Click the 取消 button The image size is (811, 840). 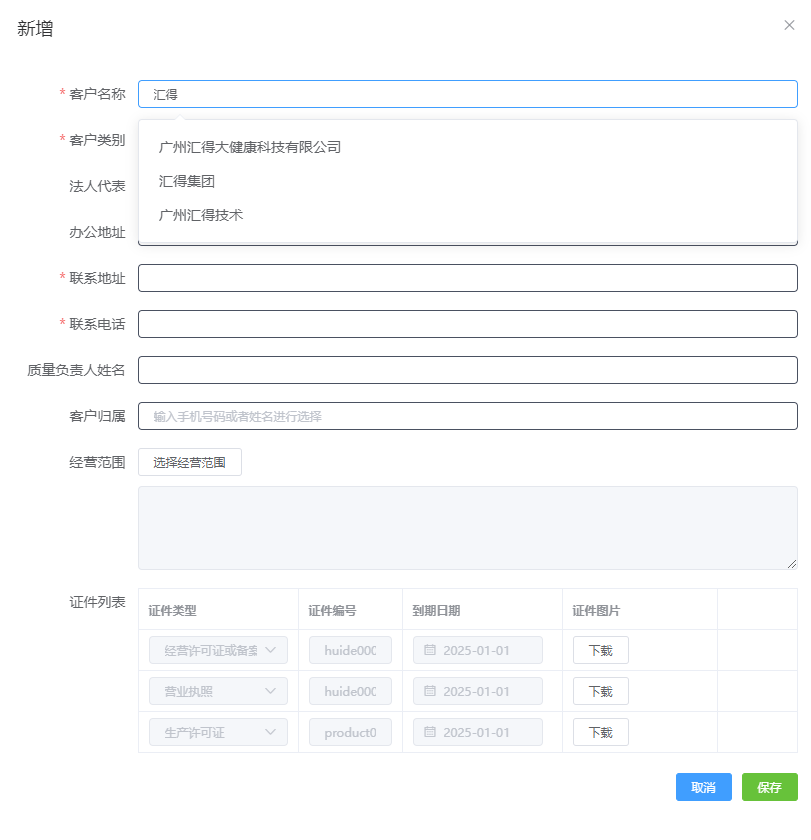703,787
